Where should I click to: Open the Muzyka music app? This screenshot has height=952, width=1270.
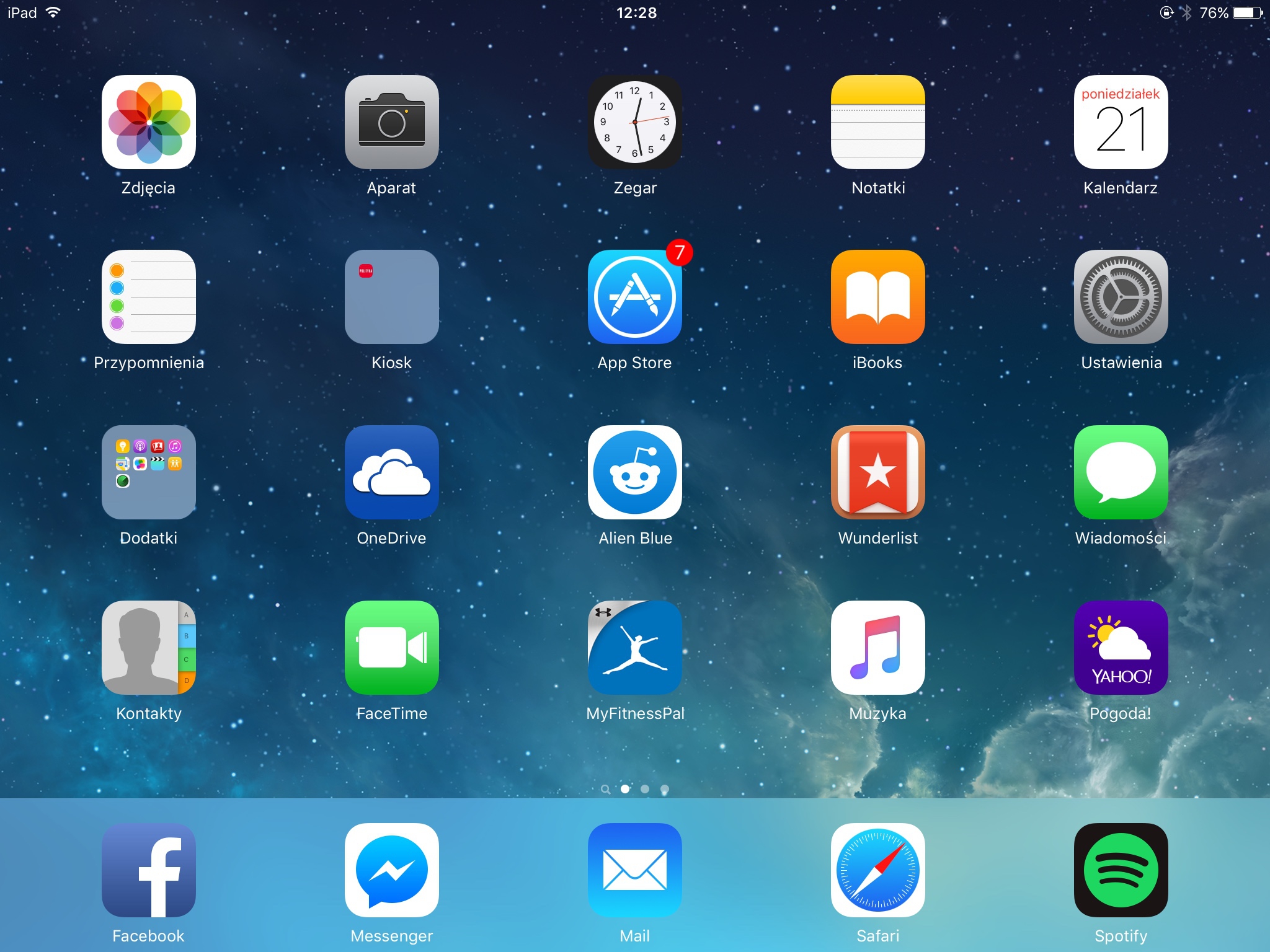(x=877, y=647)
